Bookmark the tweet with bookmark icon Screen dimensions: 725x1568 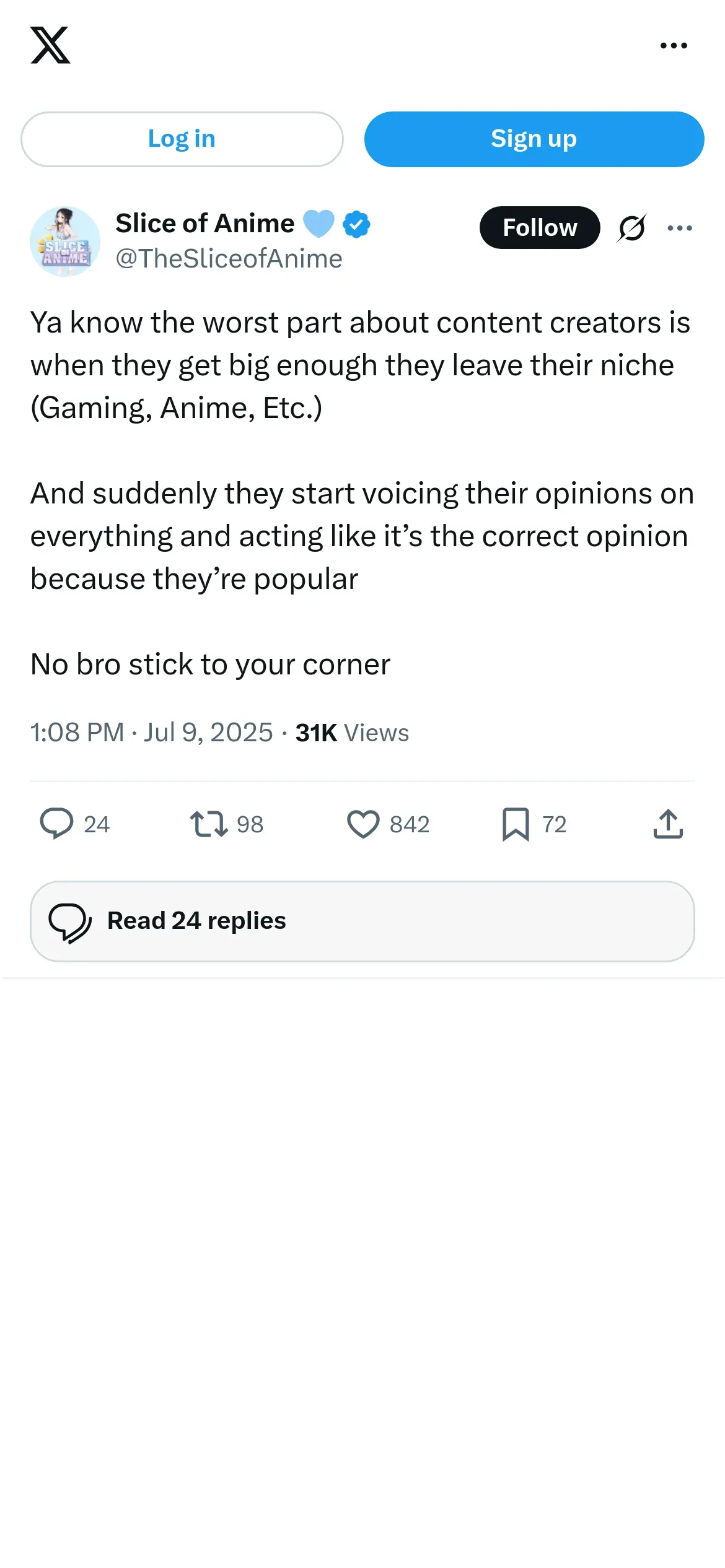pyautogui.click(x=516, y=824)
